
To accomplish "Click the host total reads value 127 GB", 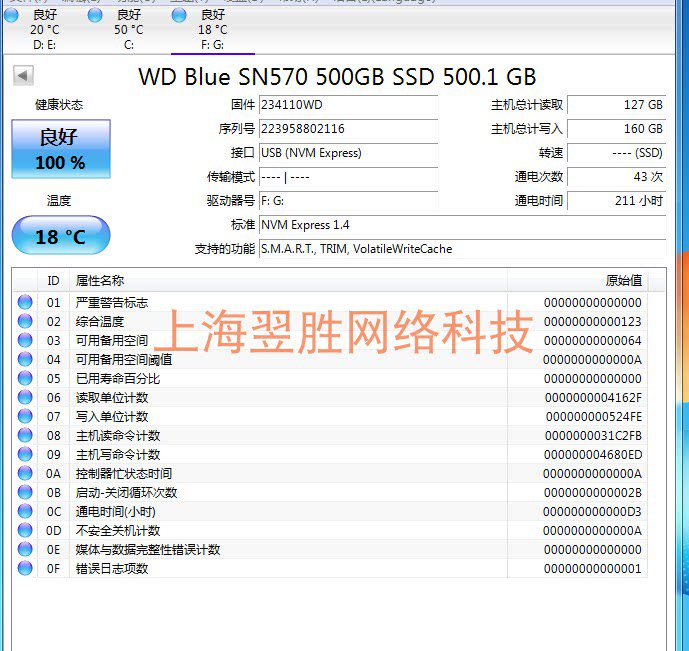I will point(617,105).
